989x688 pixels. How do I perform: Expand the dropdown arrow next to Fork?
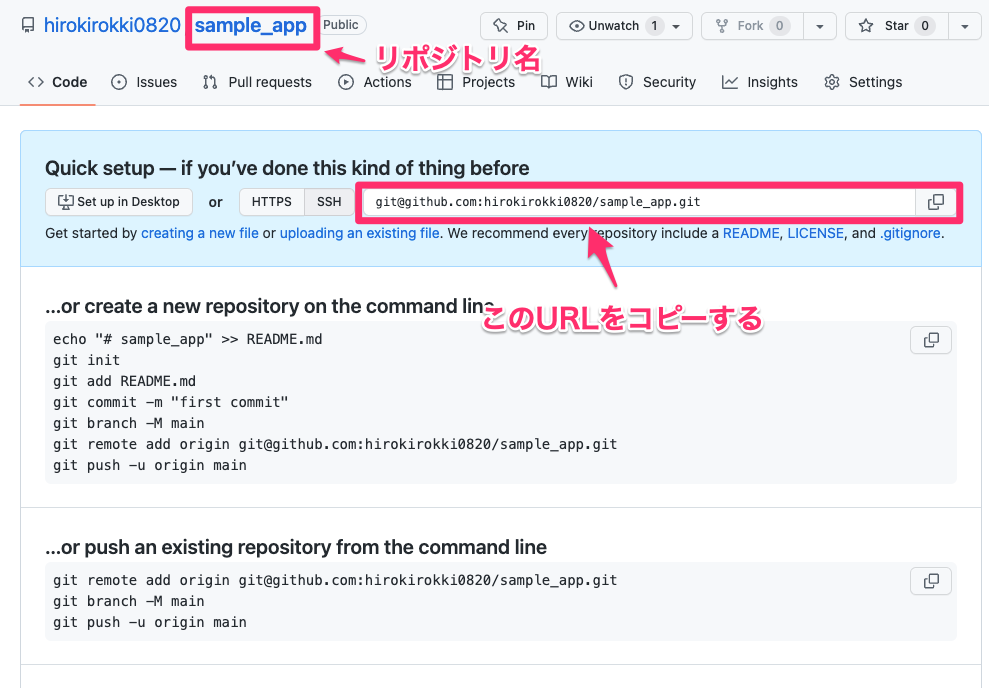coord(819,26)
